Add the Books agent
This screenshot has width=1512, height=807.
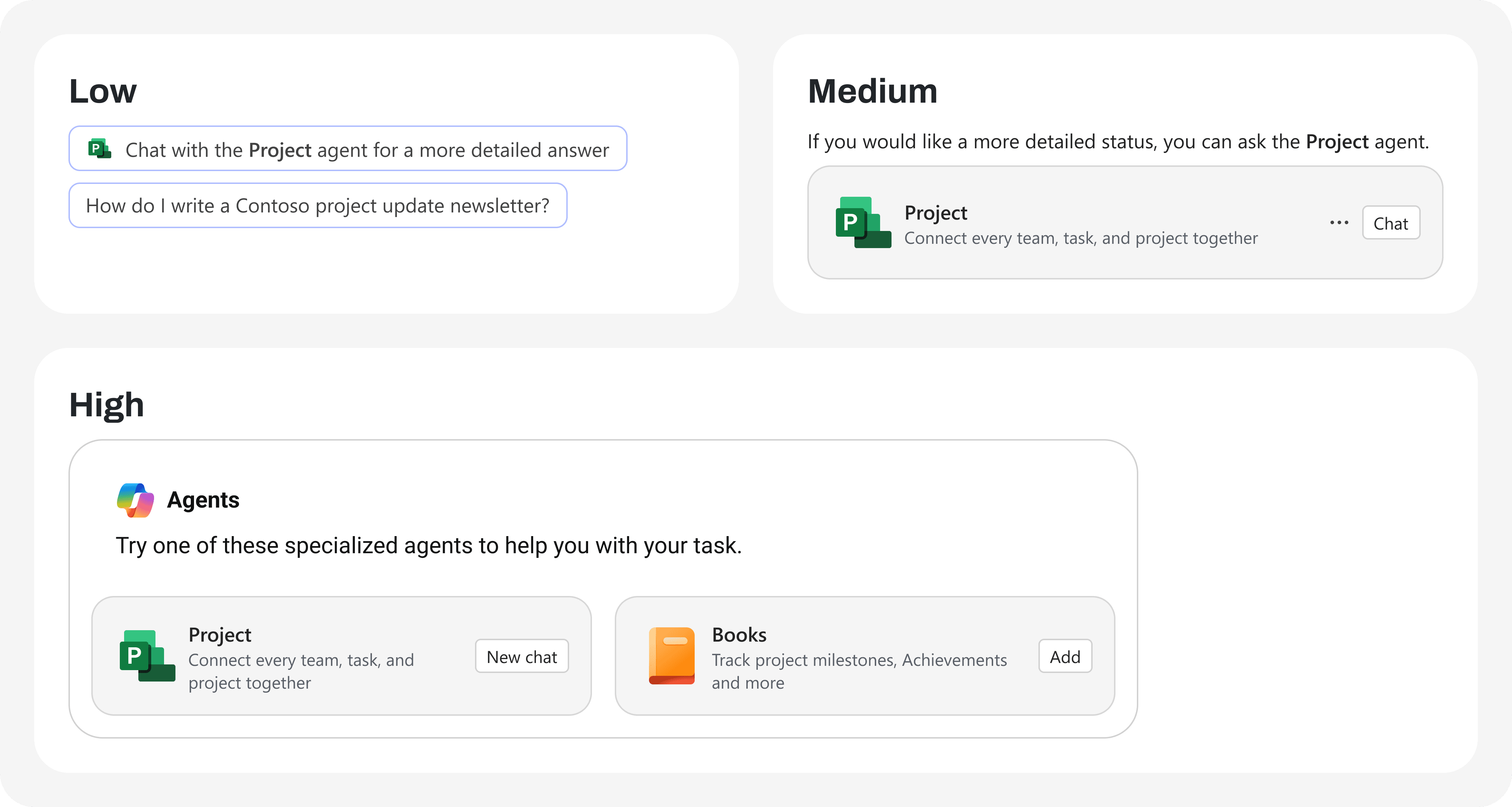pyautogui.click(x=1065, y=656)
